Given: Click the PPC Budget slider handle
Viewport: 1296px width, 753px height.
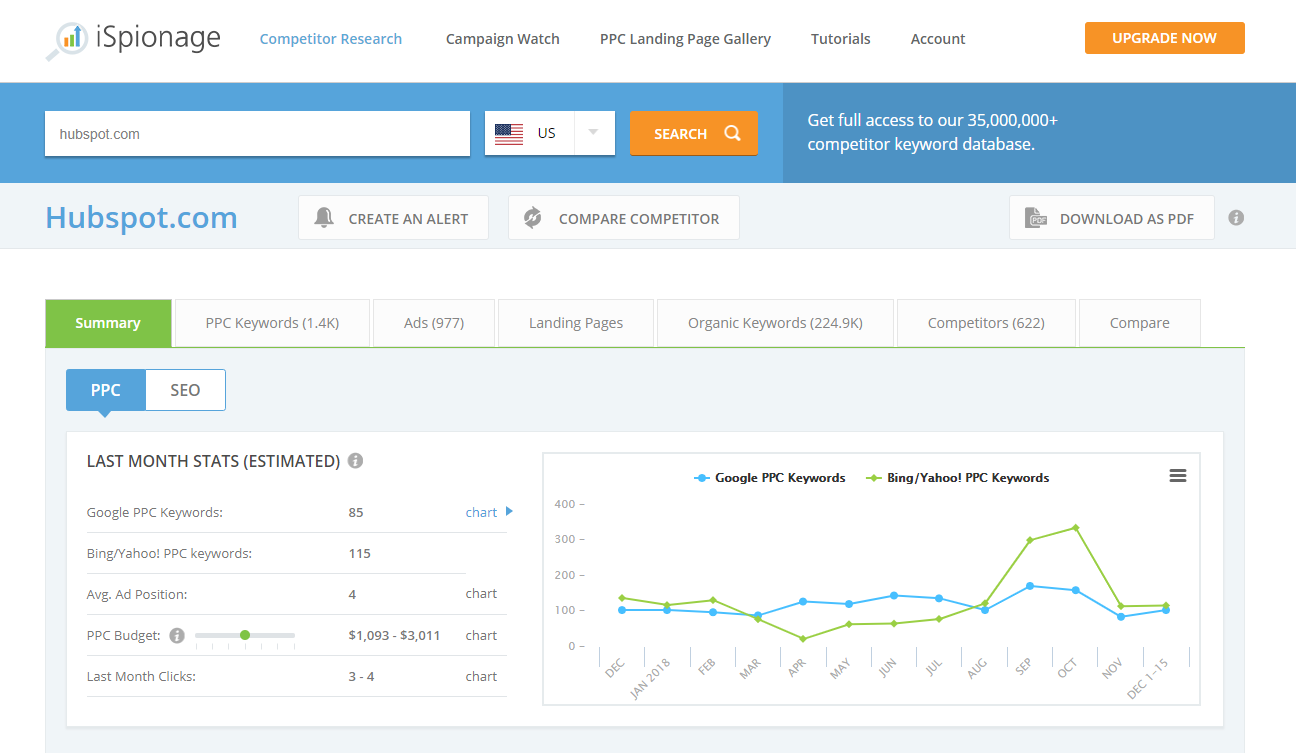Looking at the screenshot, I should [x=245, y=635].
